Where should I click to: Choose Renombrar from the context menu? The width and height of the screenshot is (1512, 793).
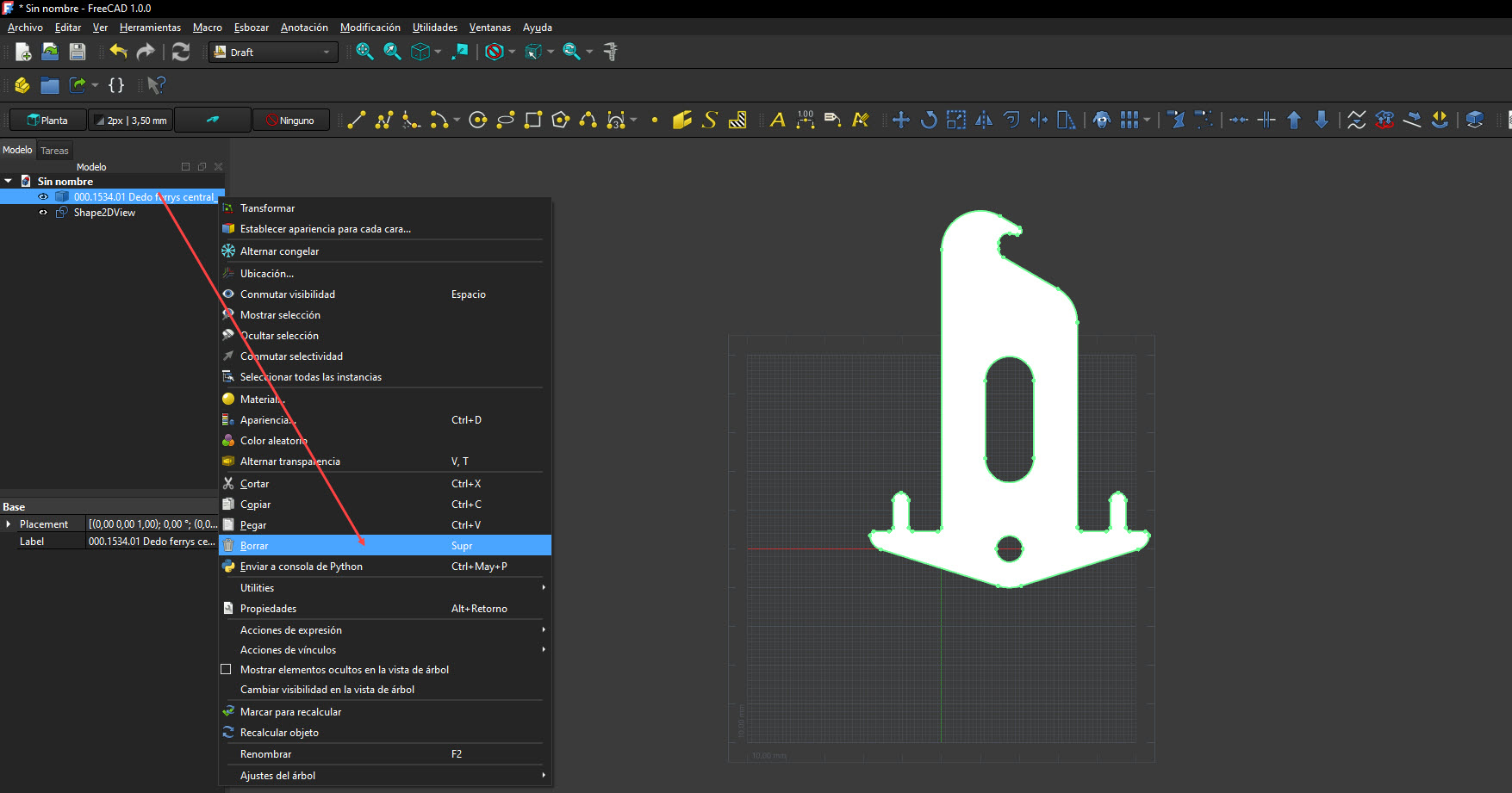point(385,754)
